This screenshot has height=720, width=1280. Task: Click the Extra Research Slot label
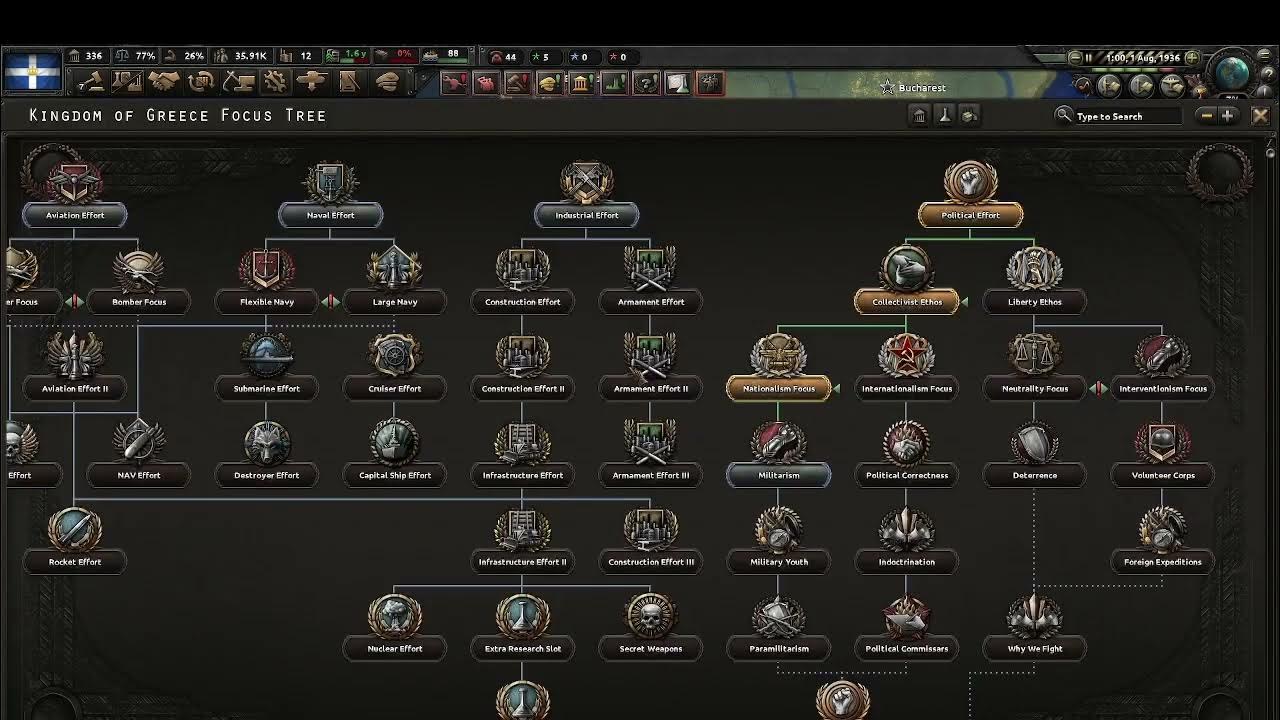point(522,649)
